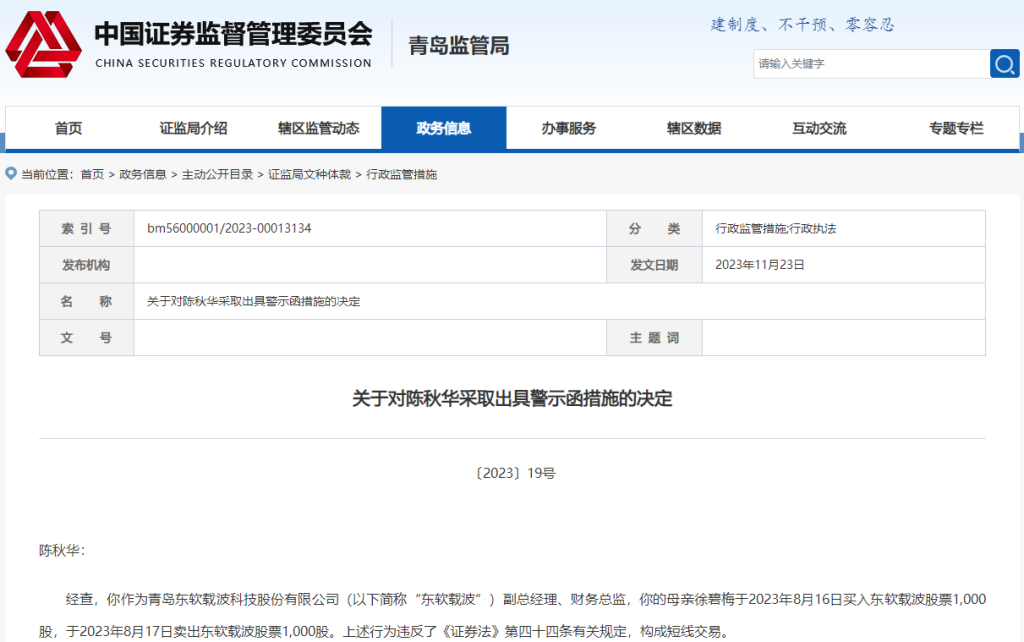Go to the 辖区数据 tab

point(694,129)
